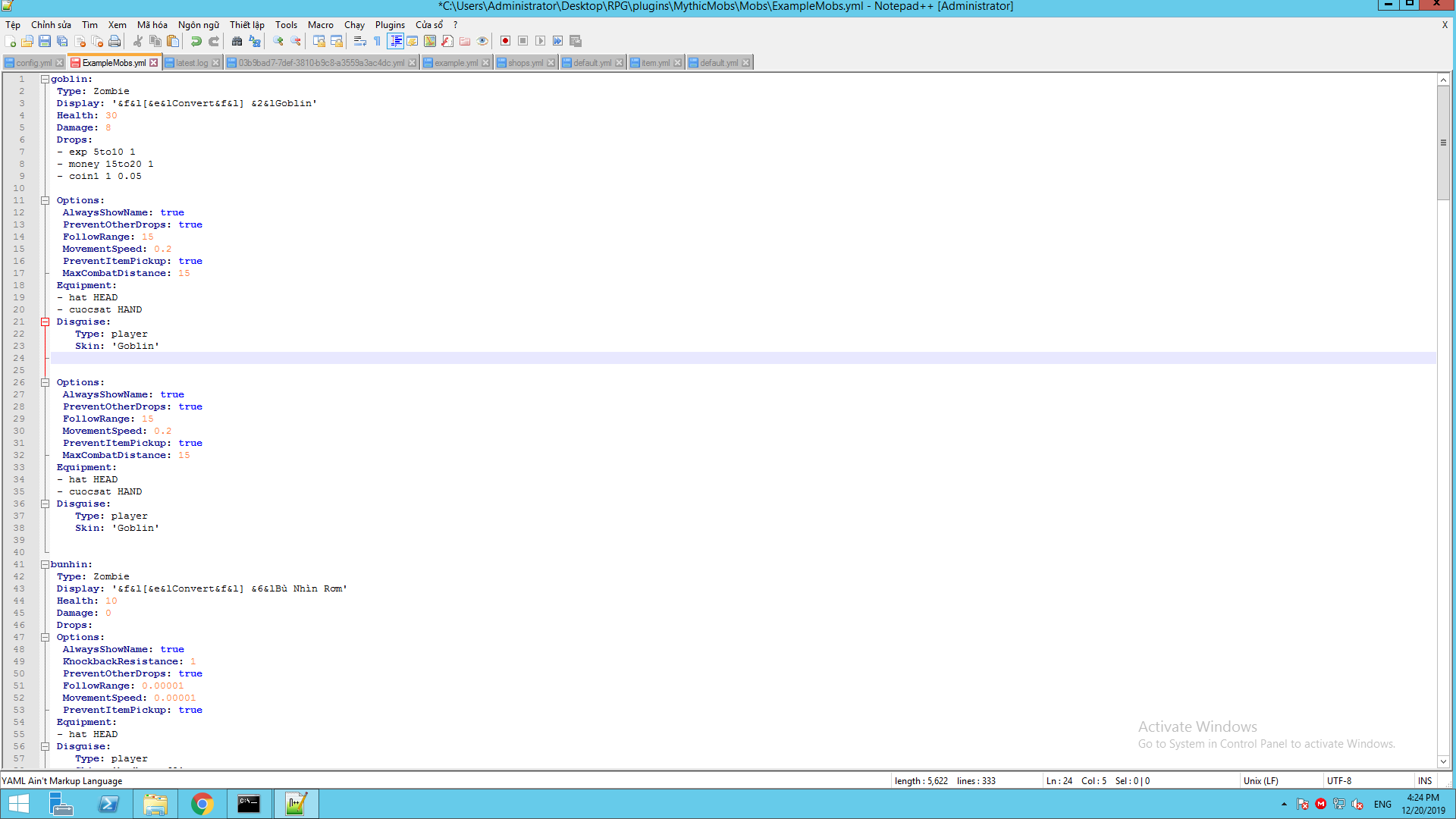Screen dimensions: 1456x819
Task: Click the Undo arrow icon
Action: [x=196, y=41]
